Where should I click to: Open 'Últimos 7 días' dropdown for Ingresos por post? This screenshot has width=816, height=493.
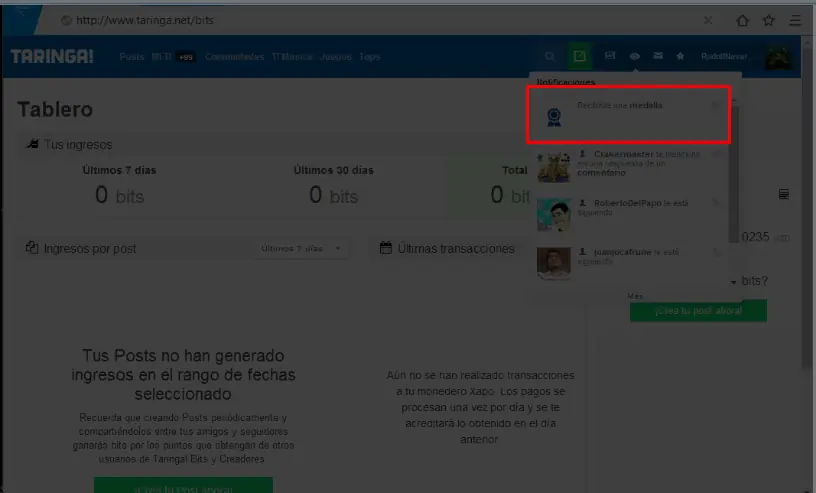(301, 249)
